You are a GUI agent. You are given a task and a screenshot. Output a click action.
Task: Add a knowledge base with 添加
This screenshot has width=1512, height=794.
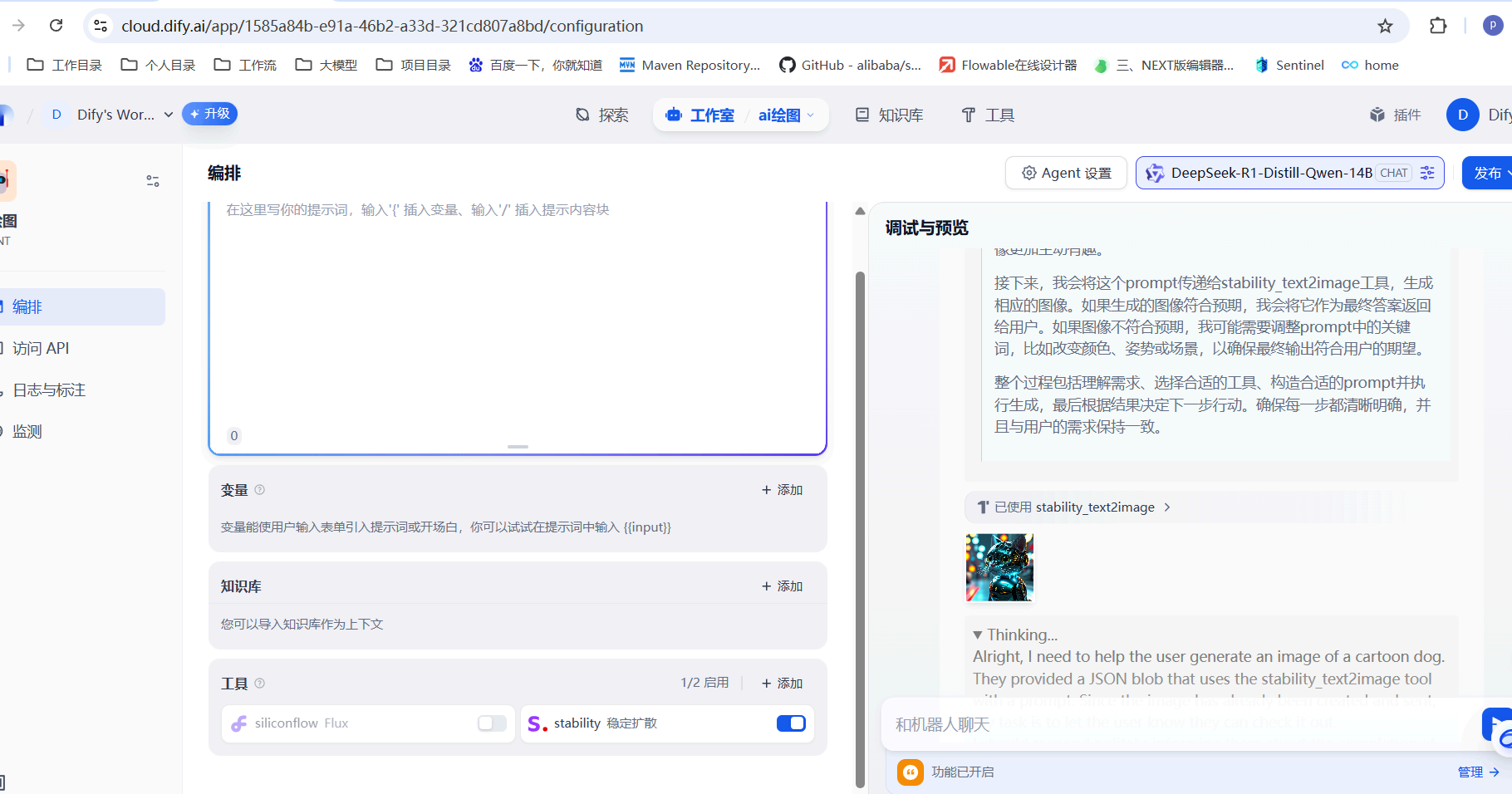click(782, 586)
